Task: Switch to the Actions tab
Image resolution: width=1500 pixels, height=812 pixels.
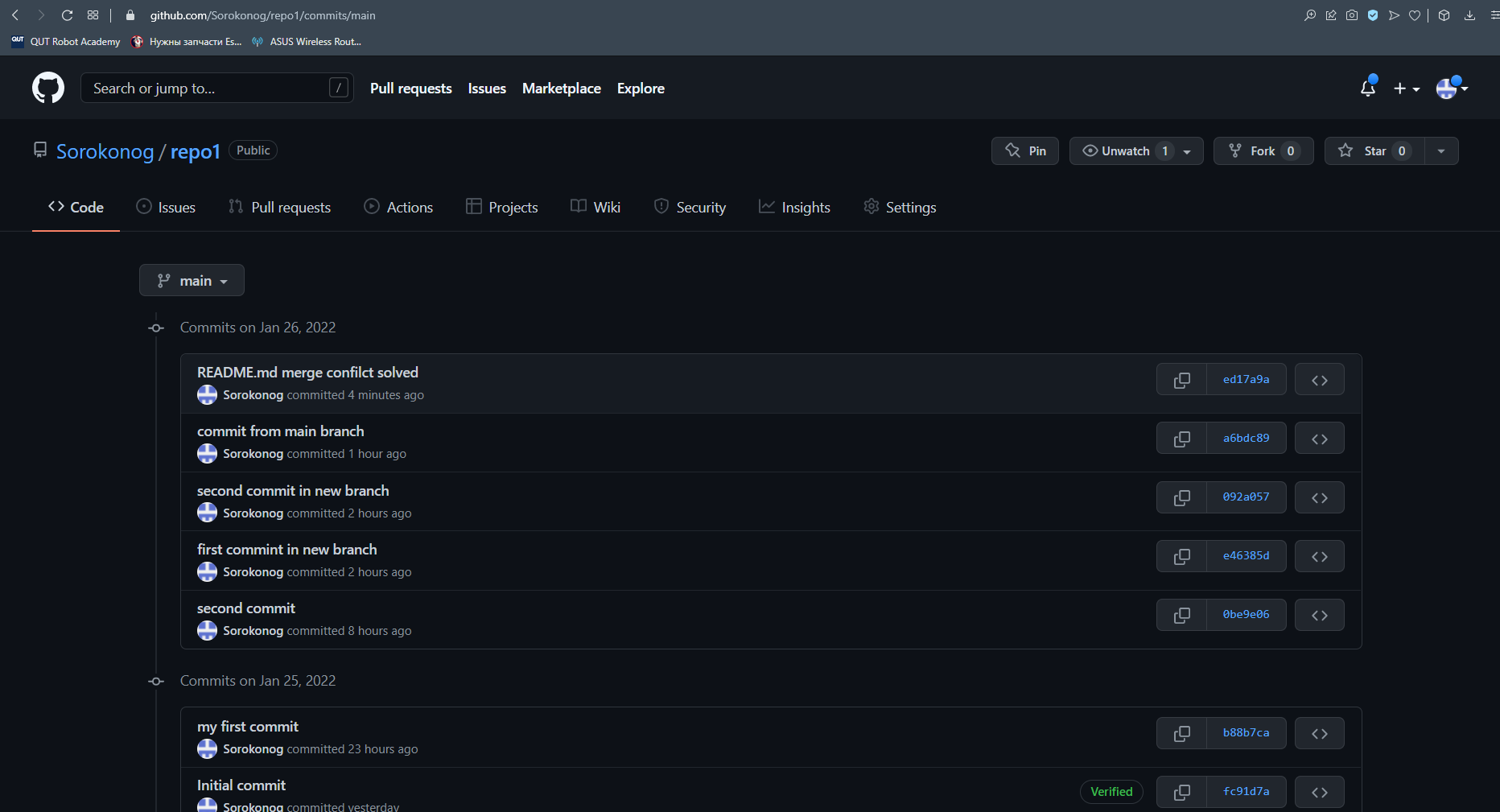Action: 398,208
